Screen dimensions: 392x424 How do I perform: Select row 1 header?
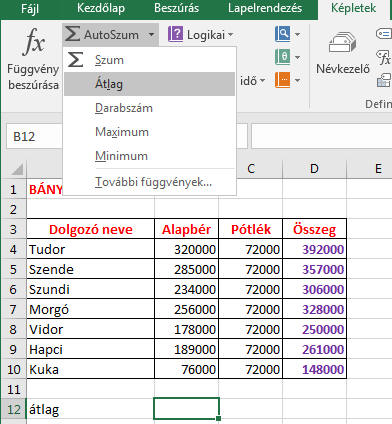point(13,189)
